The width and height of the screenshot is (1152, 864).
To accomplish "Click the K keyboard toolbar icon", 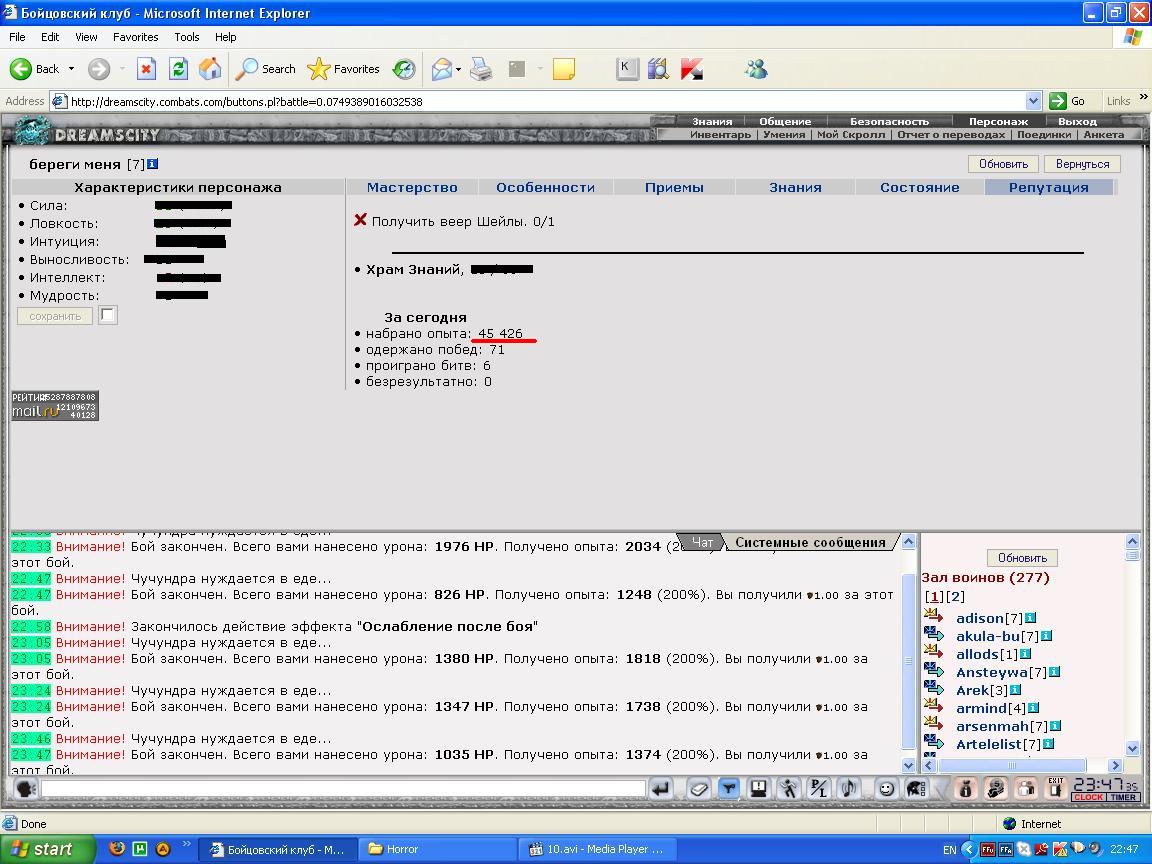I will 627,69.
